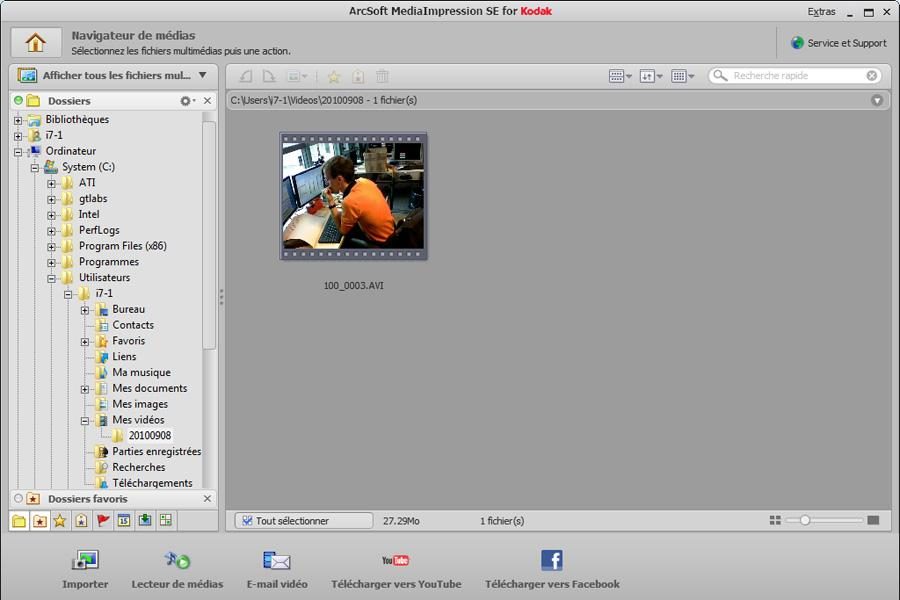Click the Home navigation icon

[x=36, y=43]
